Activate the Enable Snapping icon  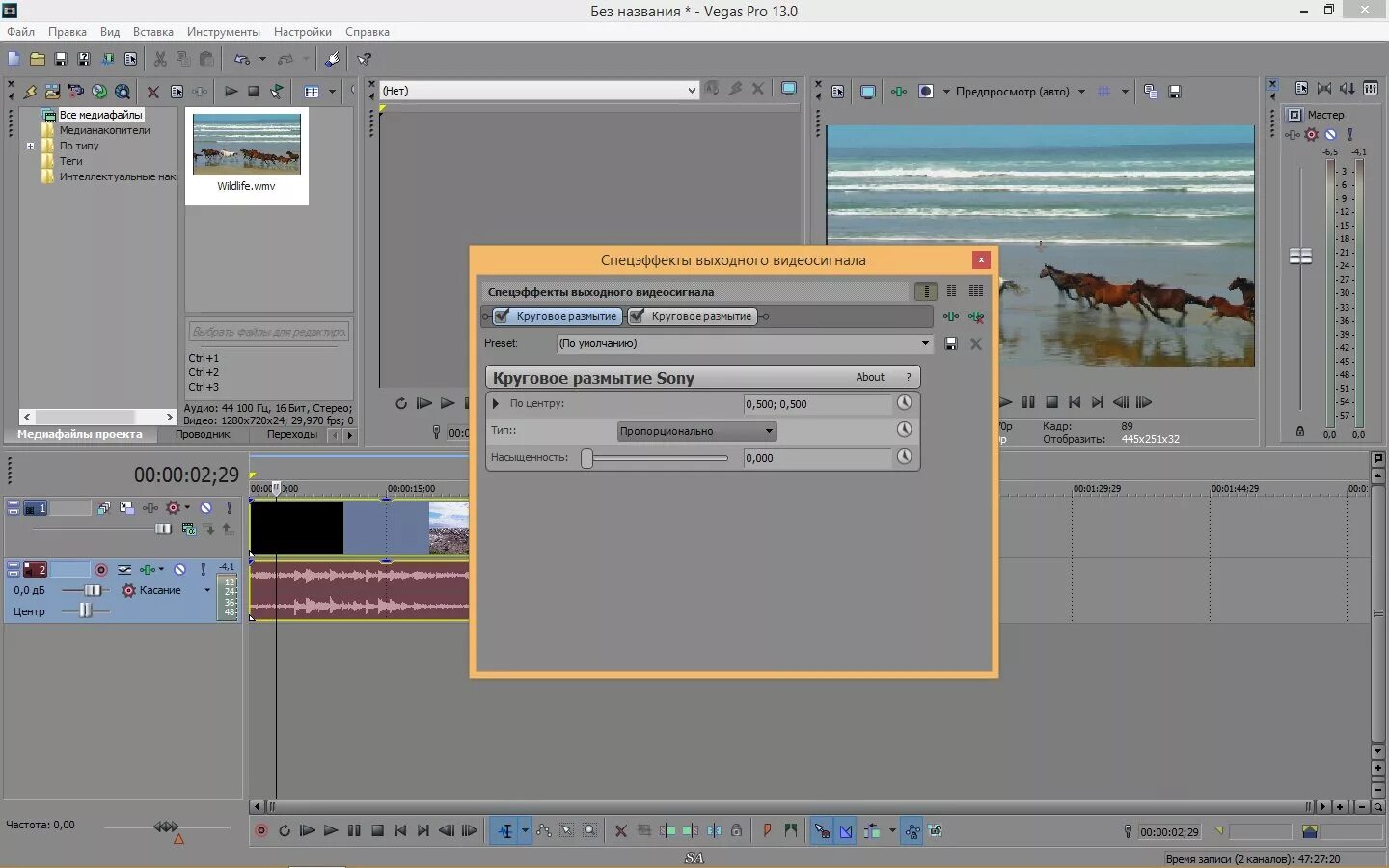[x=821, y=830]
